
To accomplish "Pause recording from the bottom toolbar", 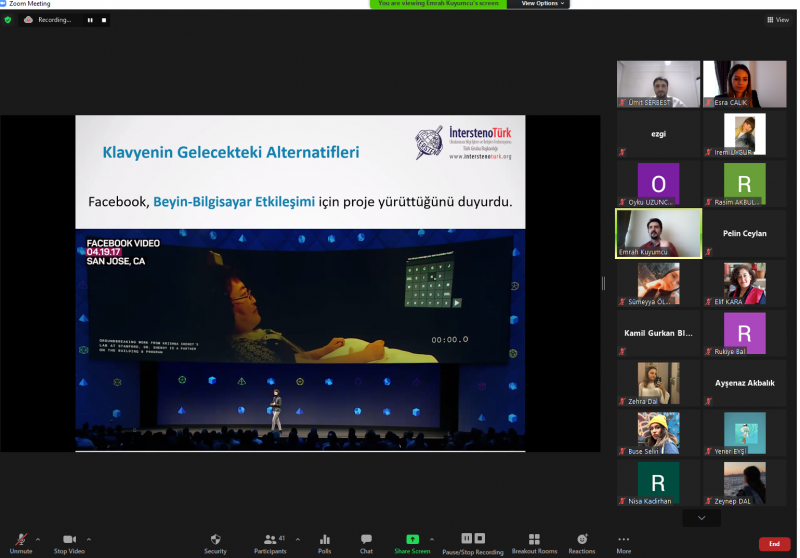I will pos(466,538).
